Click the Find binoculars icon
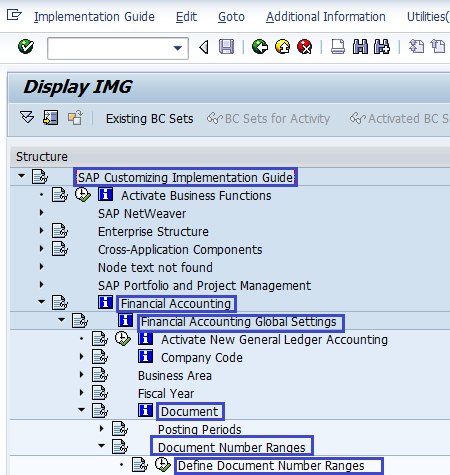The width and height of the screenshot is (450, 475). coord(360,47)
